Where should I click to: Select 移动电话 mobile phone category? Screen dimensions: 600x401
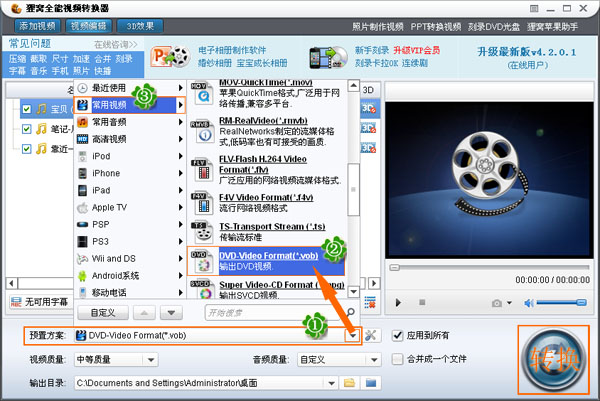[129, 293]
